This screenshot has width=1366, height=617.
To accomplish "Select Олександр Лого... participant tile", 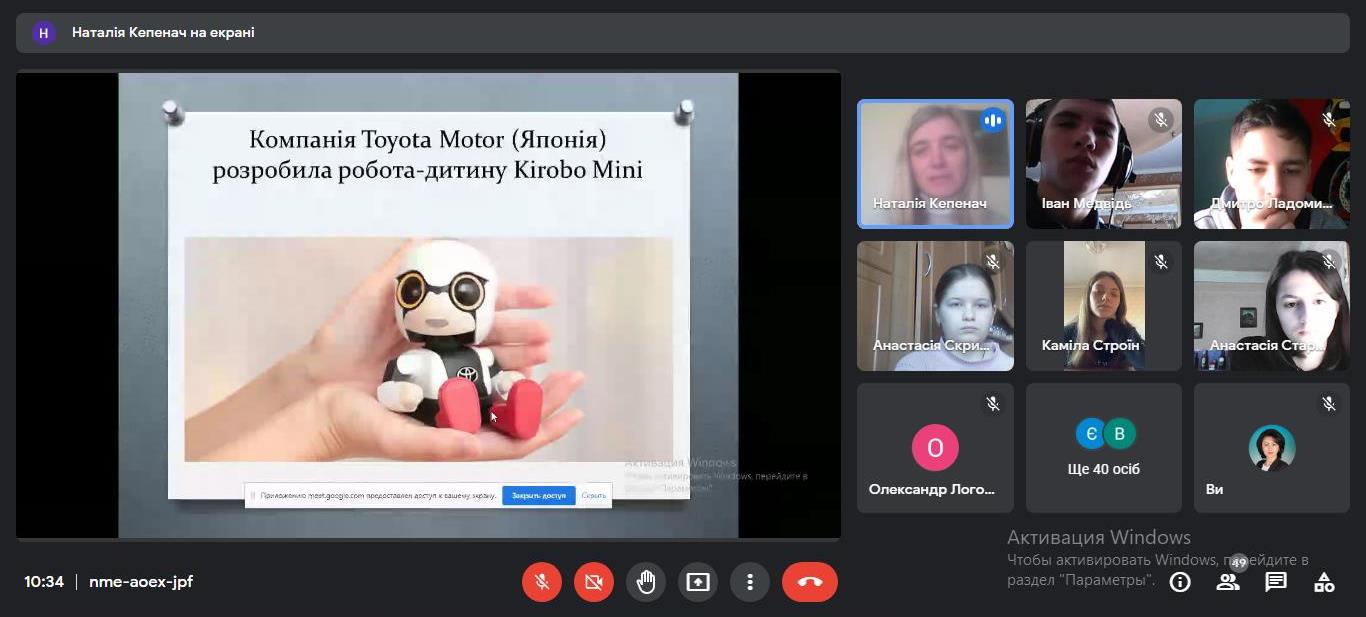I will (x=935, y=448).
